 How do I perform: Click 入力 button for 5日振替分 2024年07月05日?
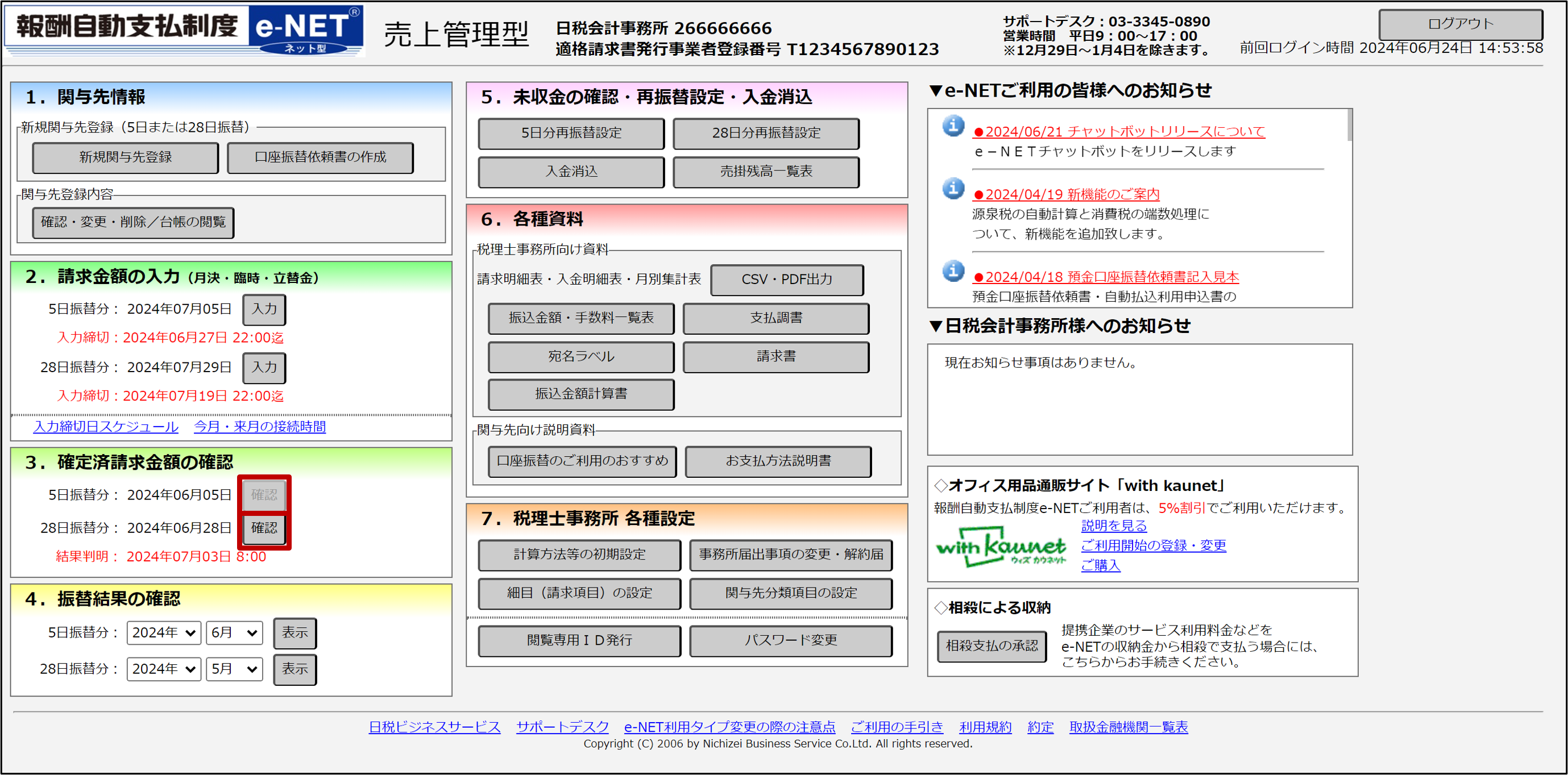264,309
